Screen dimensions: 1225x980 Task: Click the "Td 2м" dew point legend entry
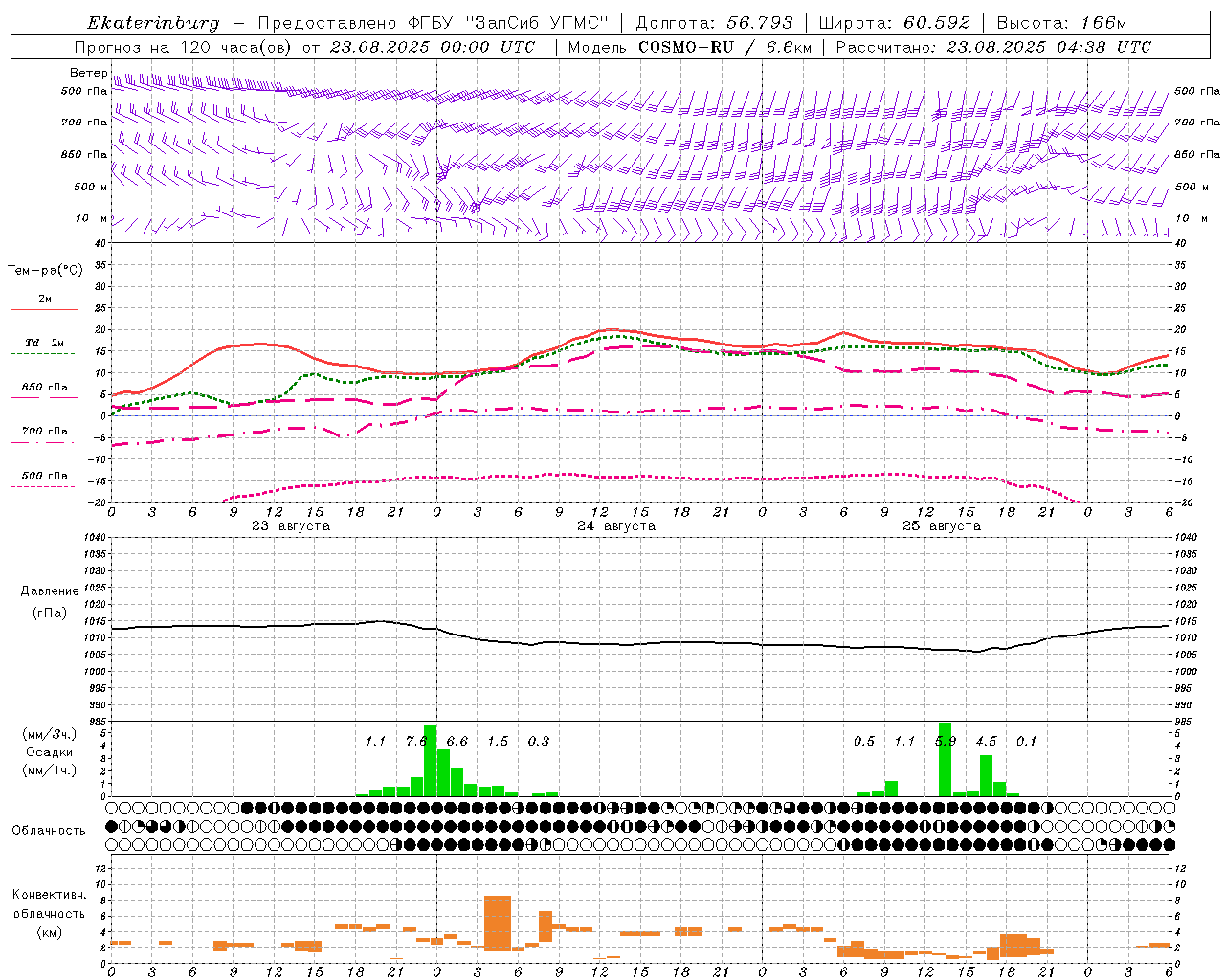coord(45,343)
